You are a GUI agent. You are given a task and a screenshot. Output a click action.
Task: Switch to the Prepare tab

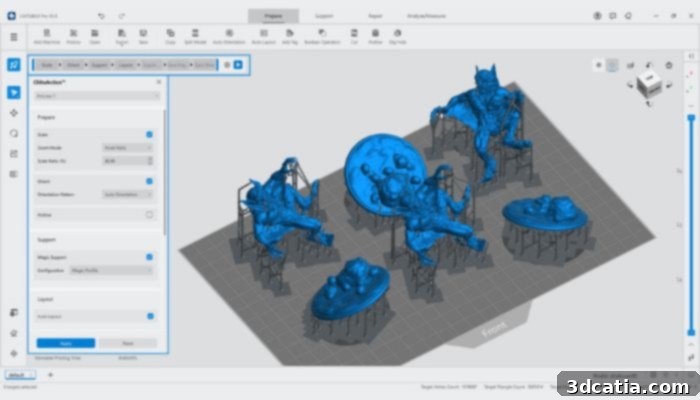click(x=273, y=16)
